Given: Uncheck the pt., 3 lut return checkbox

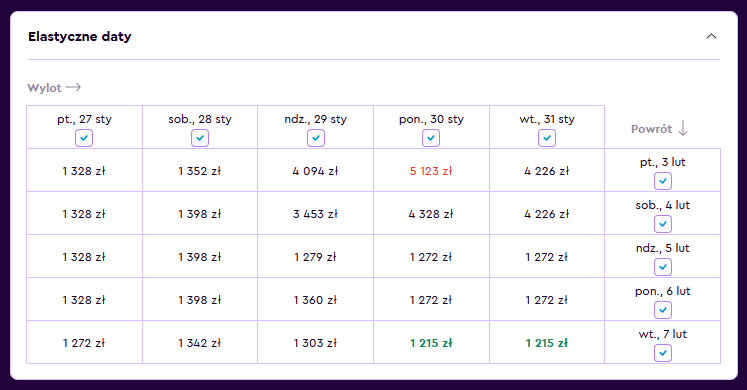Looking at the screenshot, I should click(x=663, y=181).
